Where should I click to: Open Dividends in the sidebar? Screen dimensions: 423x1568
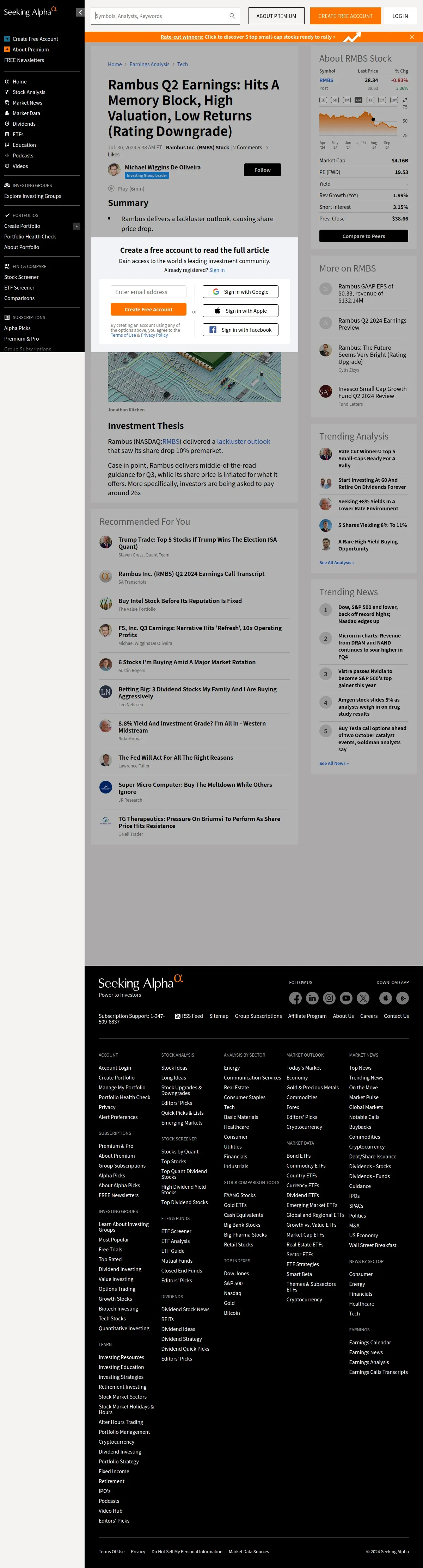pyautogui.click(x=24, y=124)
